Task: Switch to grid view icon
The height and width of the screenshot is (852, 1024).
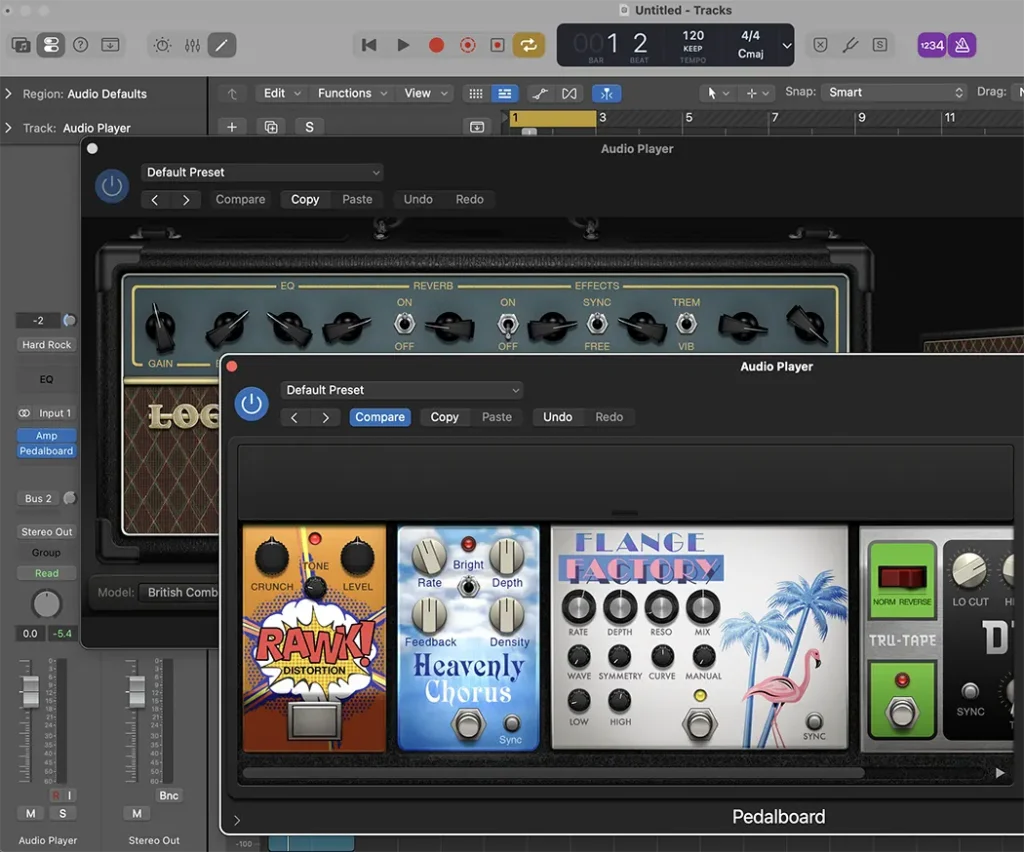Action: (476, 93)
